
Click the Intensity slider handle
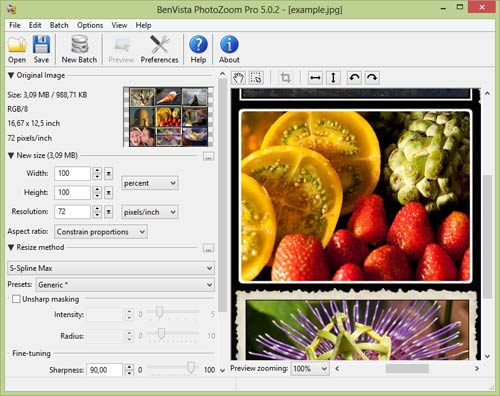159,312
